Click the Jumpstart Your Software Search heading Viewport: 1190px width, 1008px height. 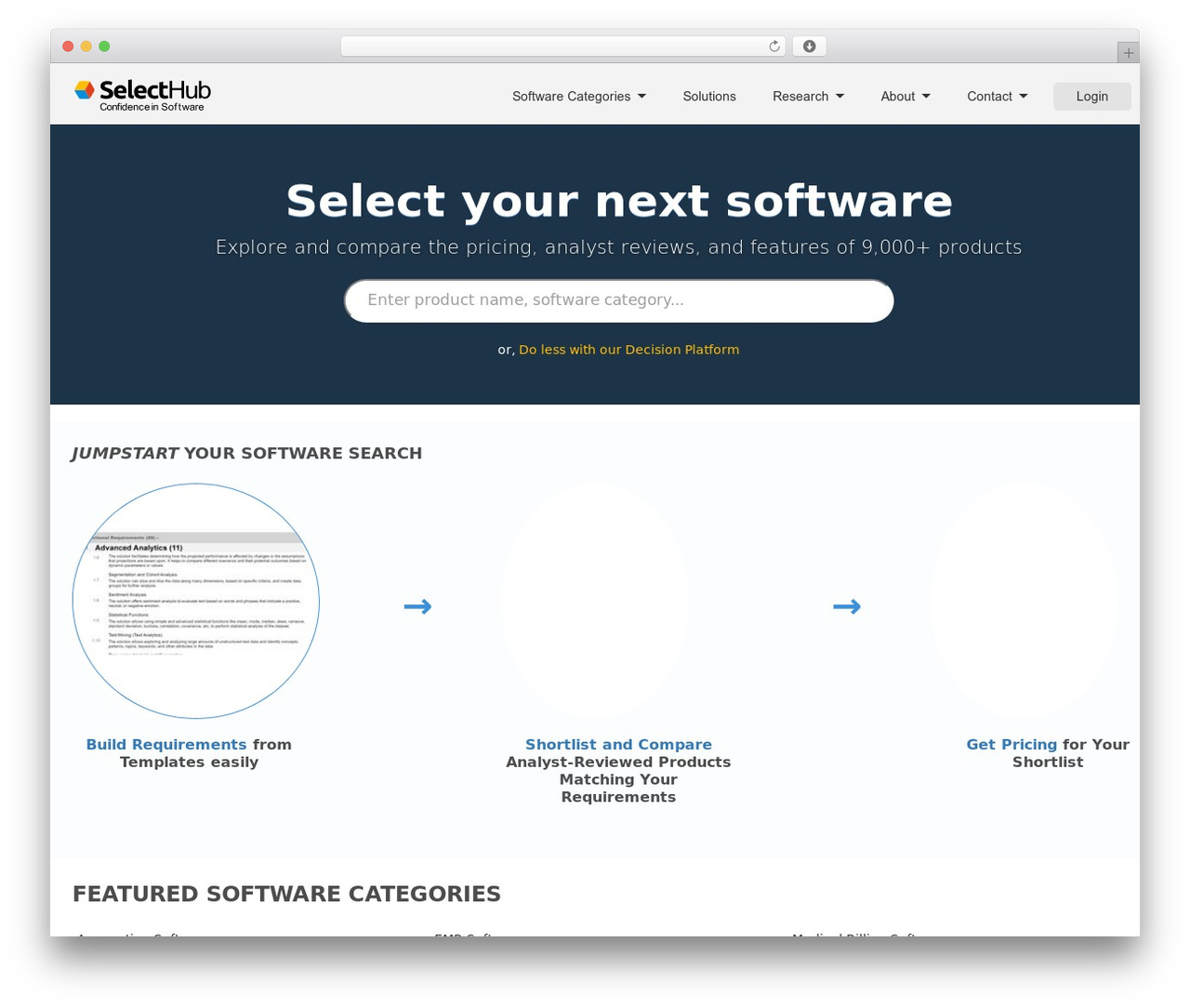(x=246, y=453)
